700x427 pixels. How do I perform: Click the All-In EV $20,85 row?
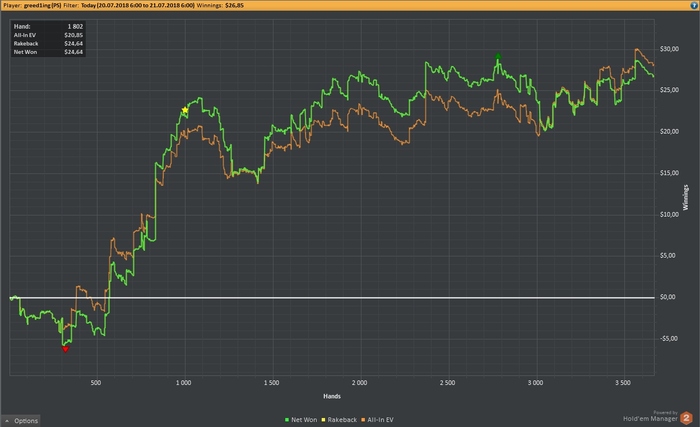tap(48, 35)
